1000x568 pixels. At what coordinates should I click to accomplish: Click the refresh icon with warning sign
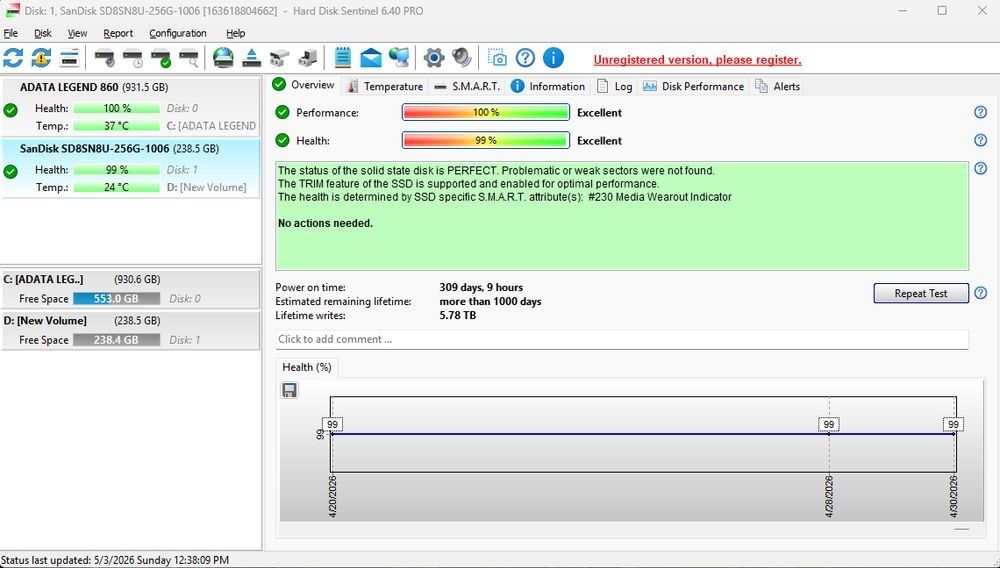(41, 58)
